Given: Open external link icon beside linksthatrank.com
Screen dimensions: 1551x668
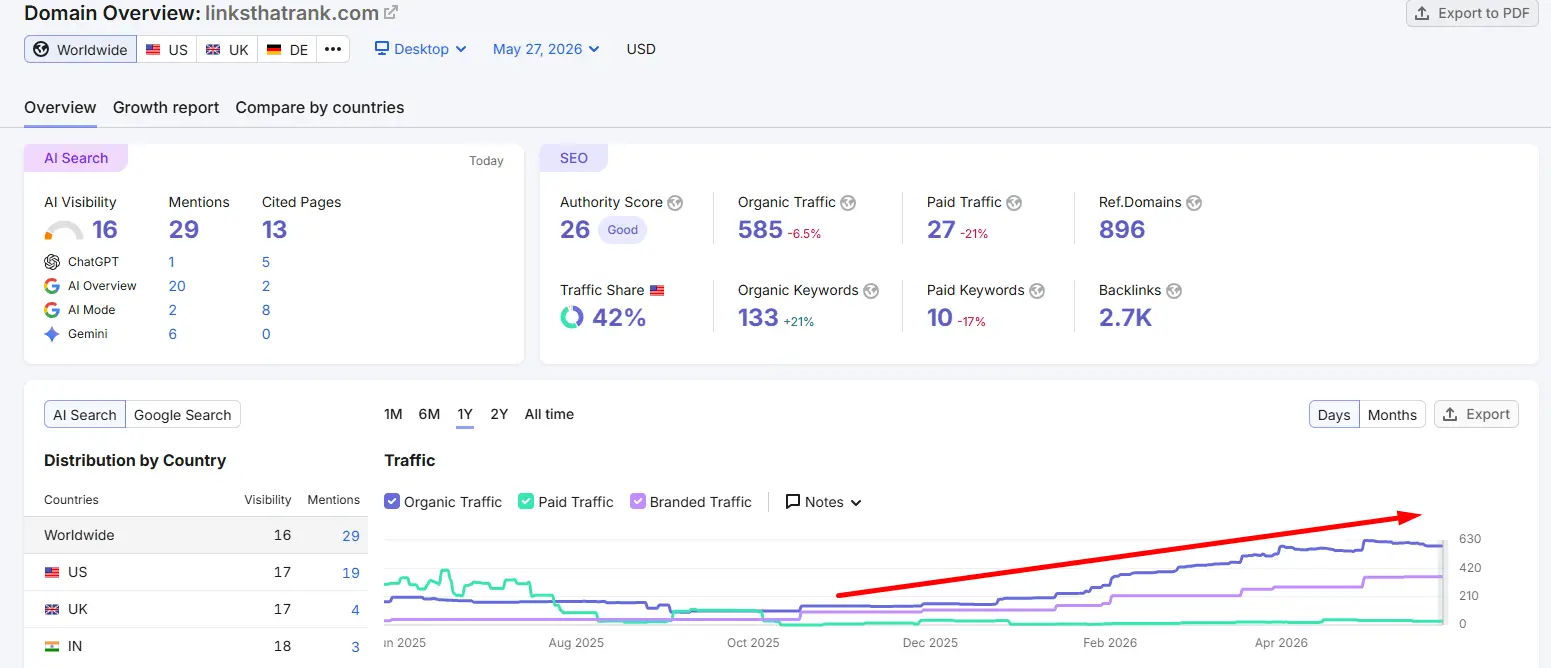Looking at the screenshot, I should click(391, 13).
